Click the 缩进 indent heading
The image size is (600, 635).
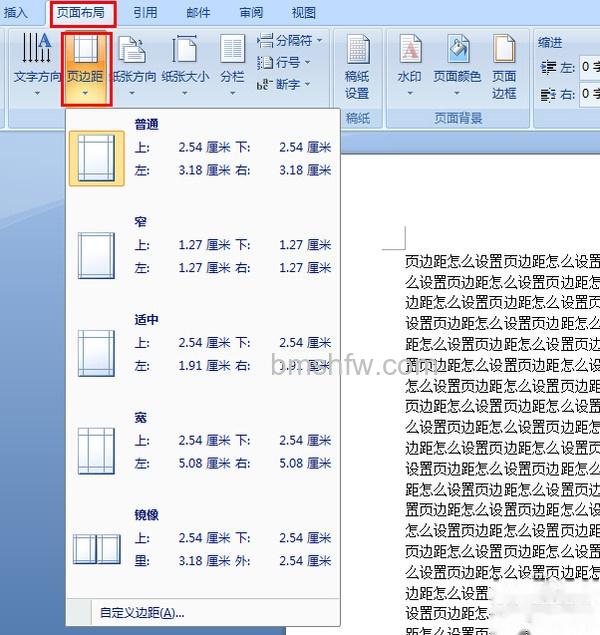(550, 43)
